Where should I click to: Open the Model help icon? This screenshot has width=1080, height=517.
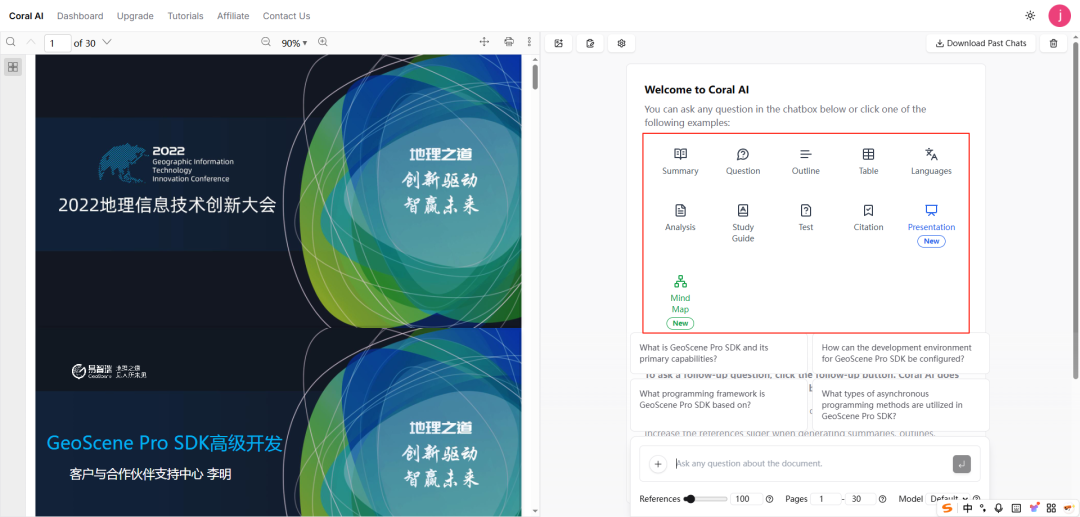tap(976, 499)
